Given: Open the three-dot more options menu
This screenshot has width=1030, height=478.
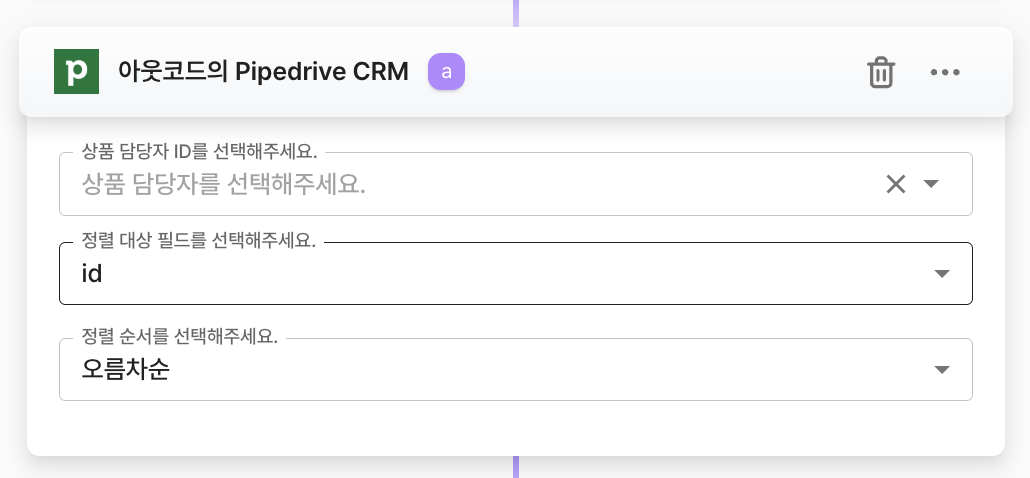Looking at the screenshot, I should click(x=945, y=72).
